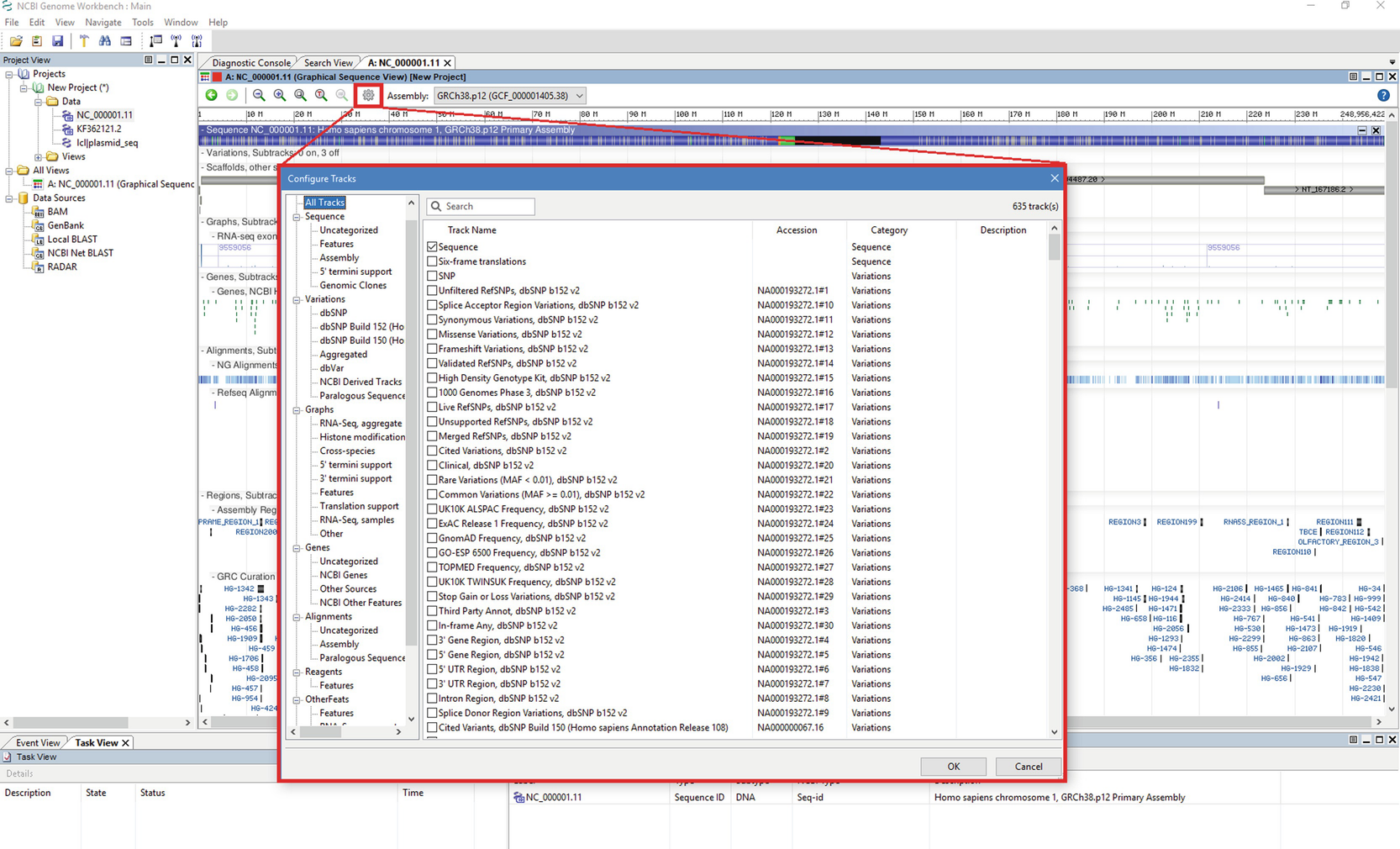Click the RADAR data source icon
The height and width of the screenshot is (849, 1400).
pyautogui.click(x=38, y=266)
